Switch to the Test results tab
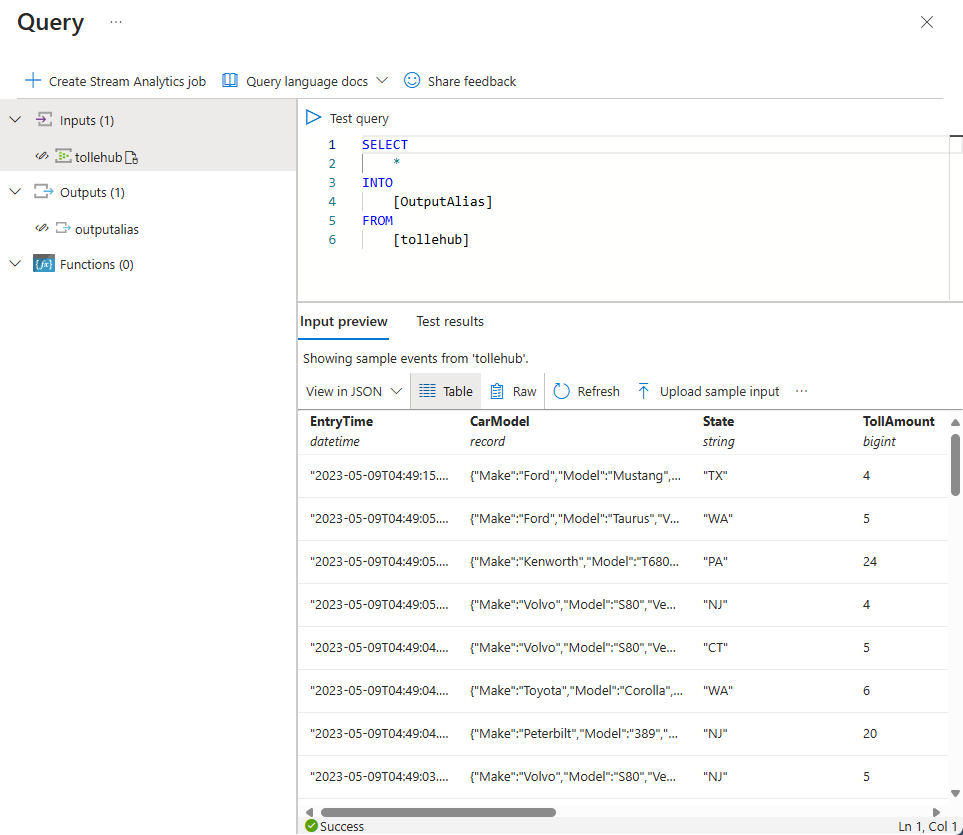This screenshot has height=835, width=963. tap(449, 321)
